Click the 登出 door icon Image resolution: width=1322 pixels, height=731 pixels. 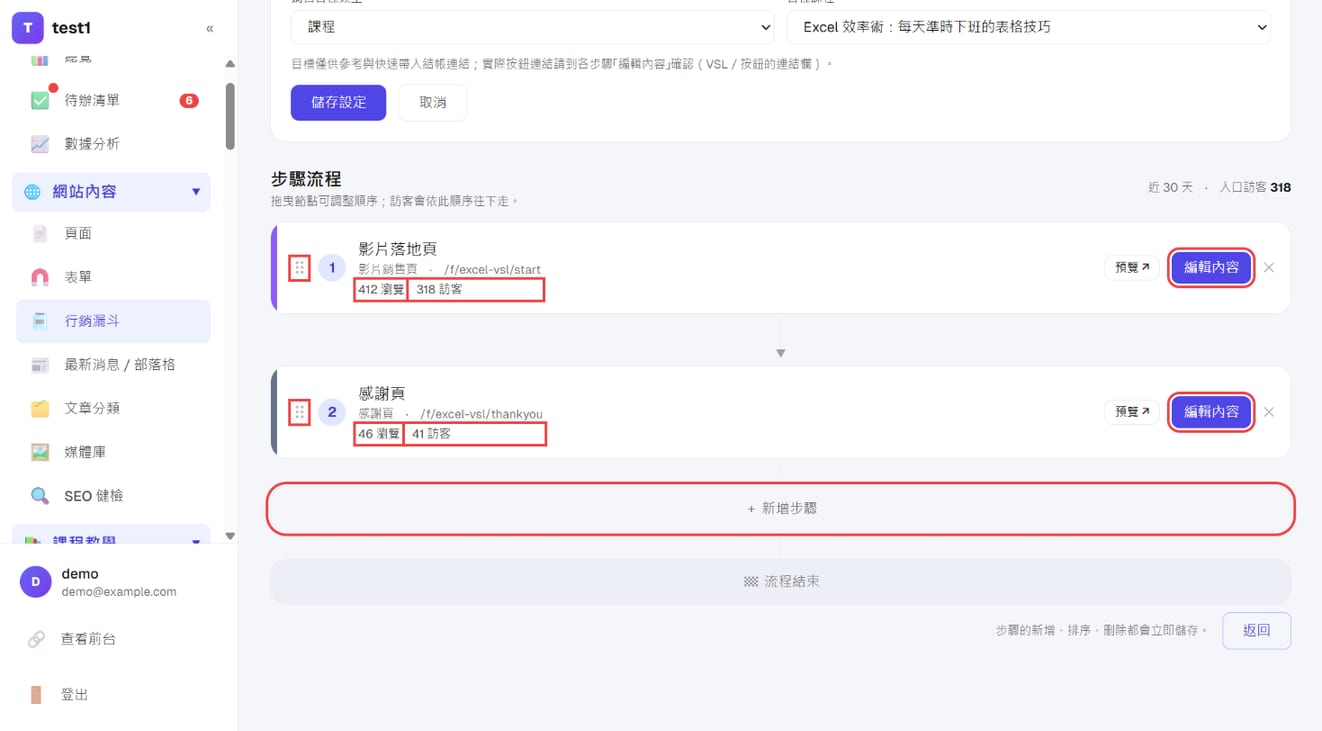[x=36, y=695]
